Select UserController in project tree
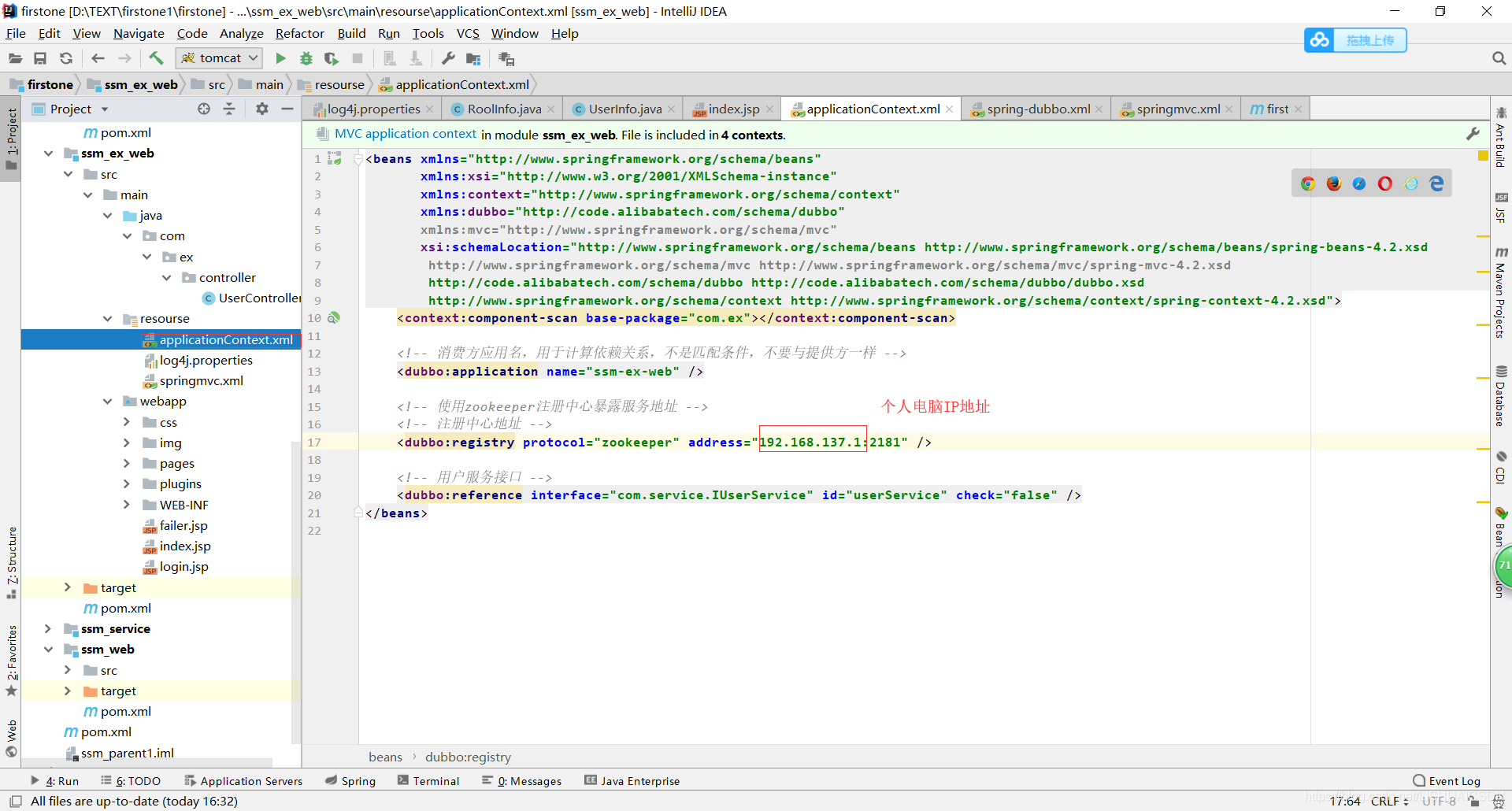 click(252, 298)
